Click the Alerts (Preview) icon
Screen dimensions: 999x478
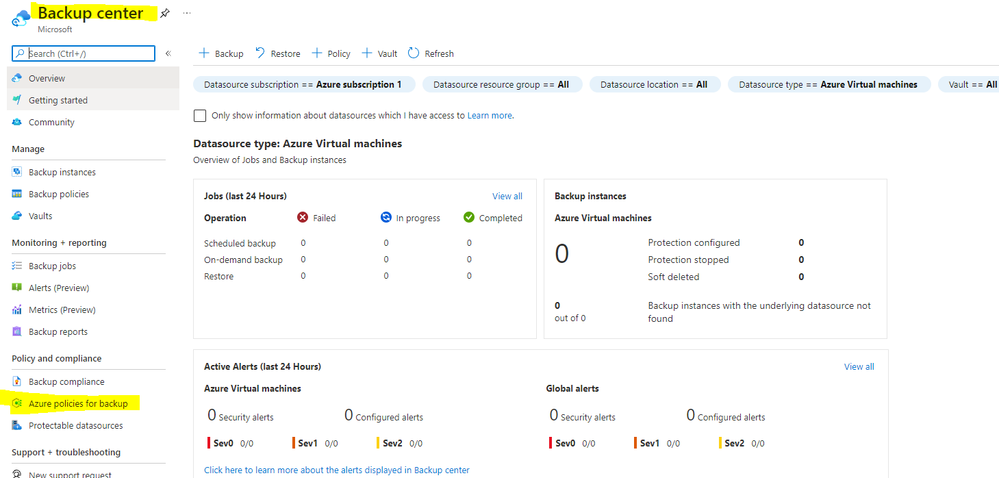pos(17,287)
